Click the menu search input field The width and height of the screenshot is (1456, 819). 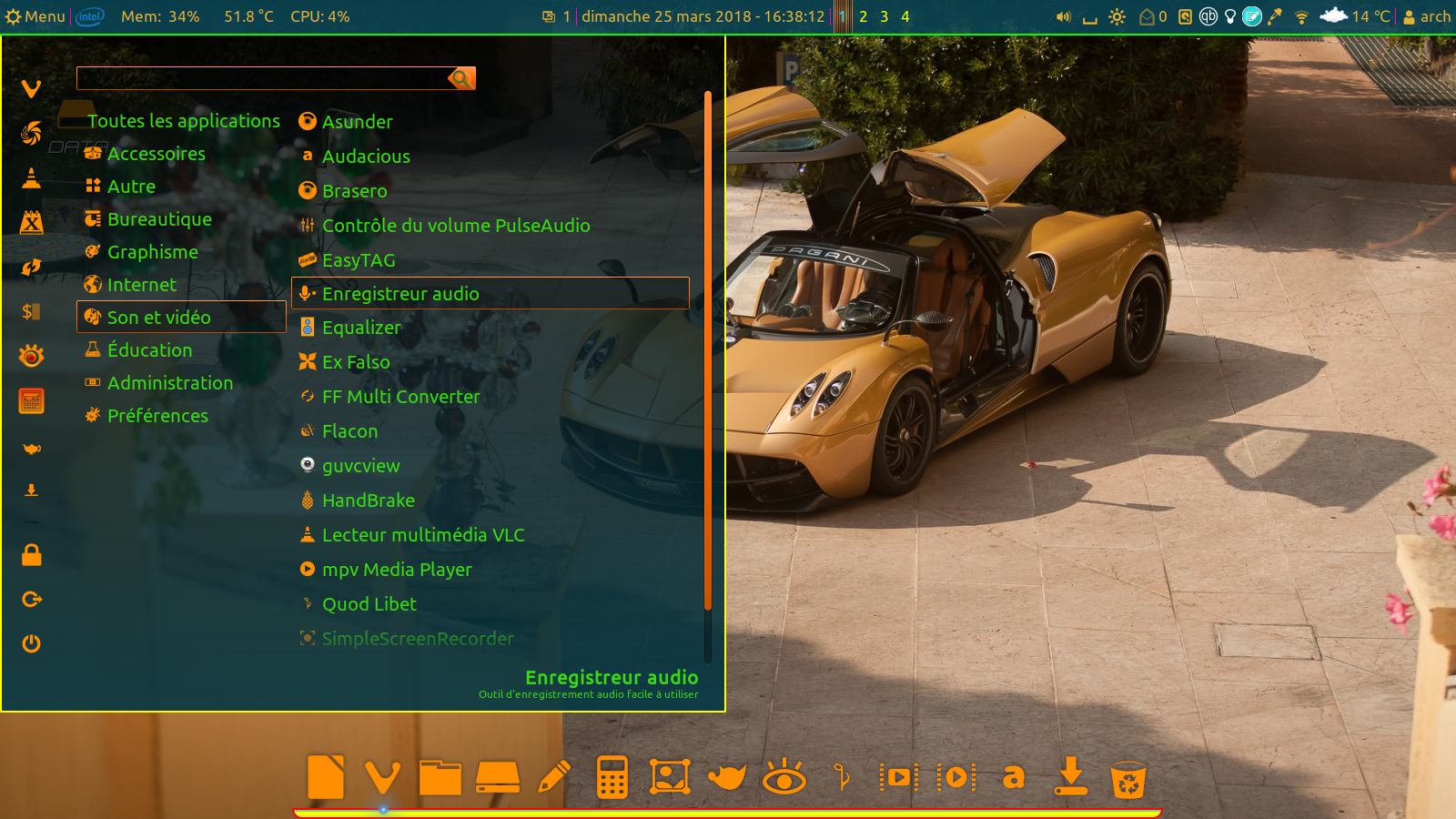(262, 78)
